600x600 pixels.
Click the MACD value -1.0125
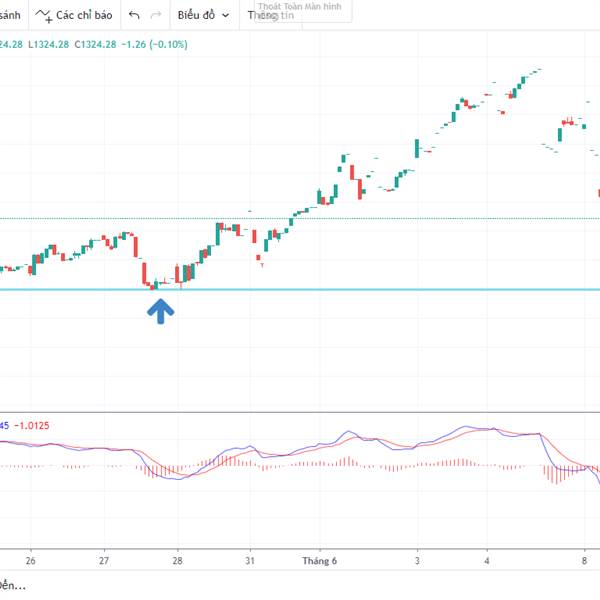click(32, 426)
